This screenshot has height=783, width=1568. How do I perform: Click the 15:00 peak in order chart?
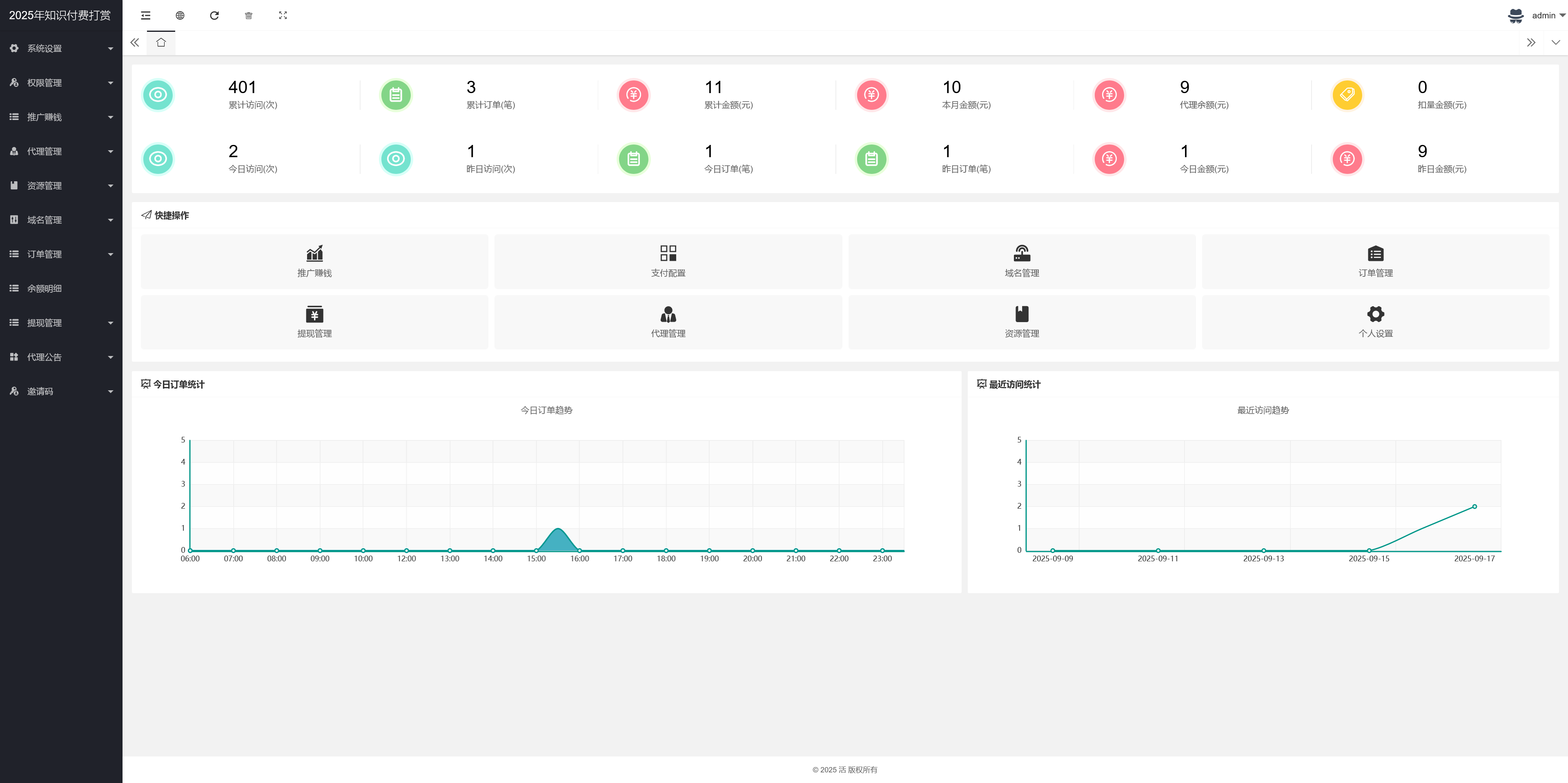pos(558,529)
